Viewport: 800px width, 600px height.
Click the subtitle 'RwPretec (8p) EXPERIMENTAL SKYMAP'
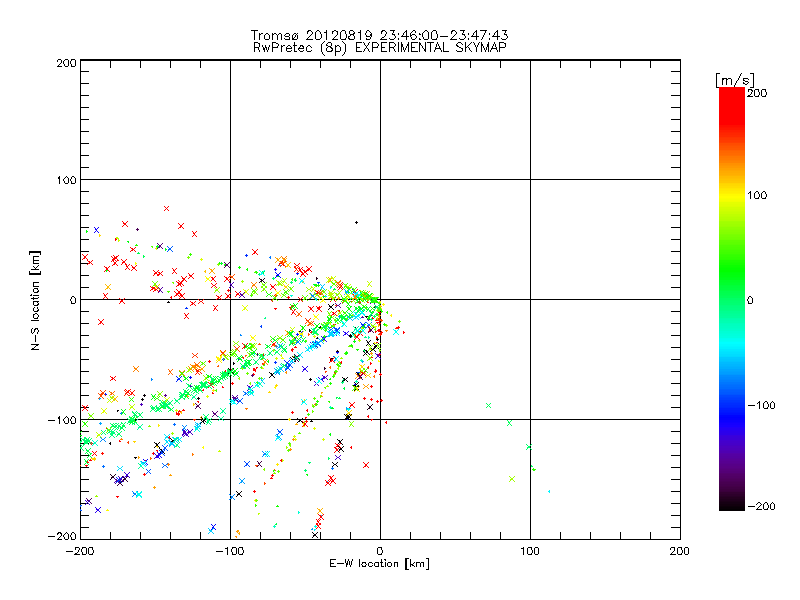coord(379,48)
